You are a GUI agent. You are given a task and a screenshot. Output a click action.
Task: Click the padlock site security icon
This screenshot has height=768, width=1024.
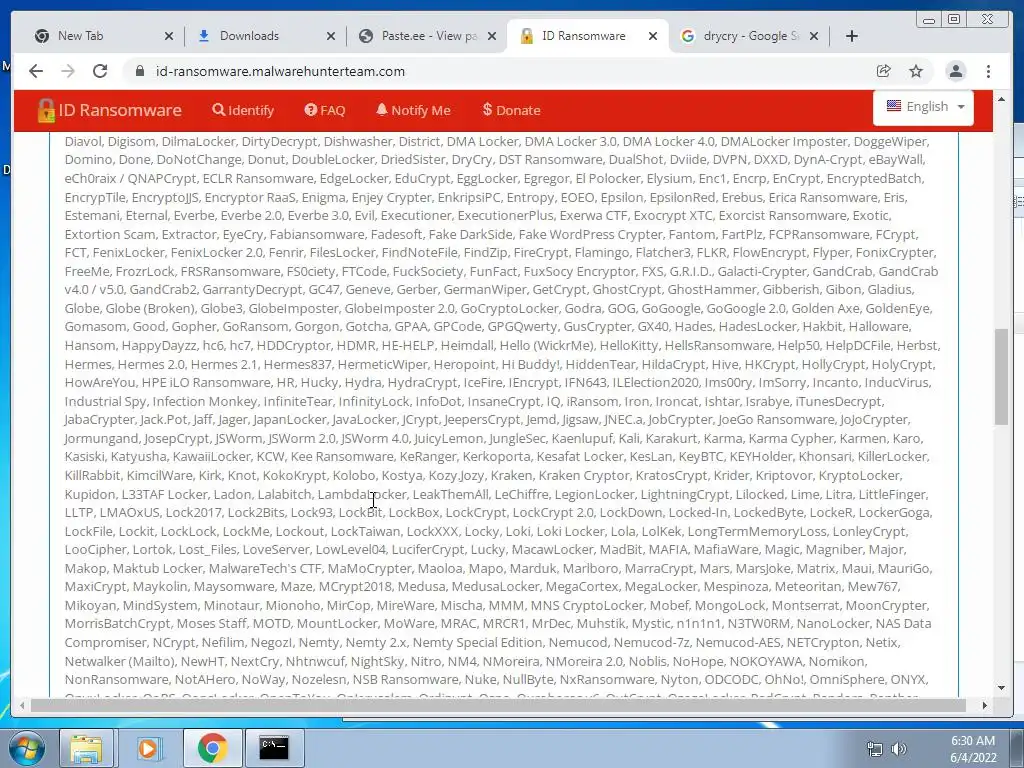coord(140,71)
